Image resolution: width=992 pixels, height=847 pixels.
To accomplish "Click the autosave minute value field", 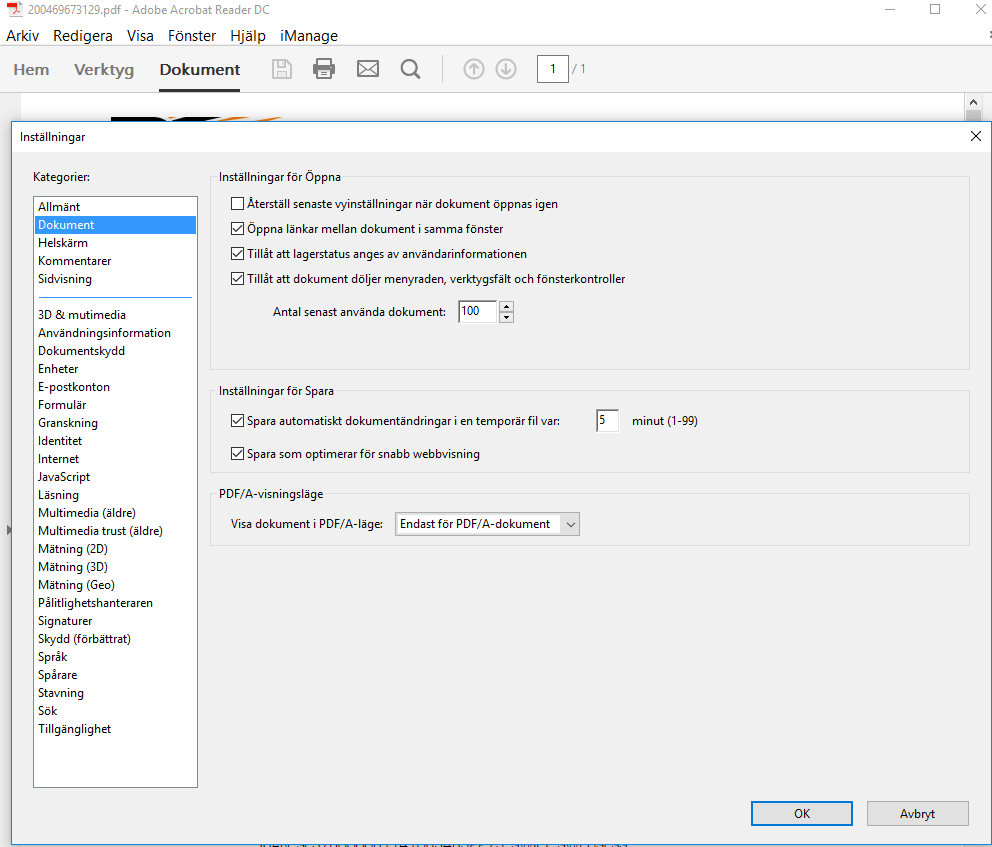I will [606, 420].
